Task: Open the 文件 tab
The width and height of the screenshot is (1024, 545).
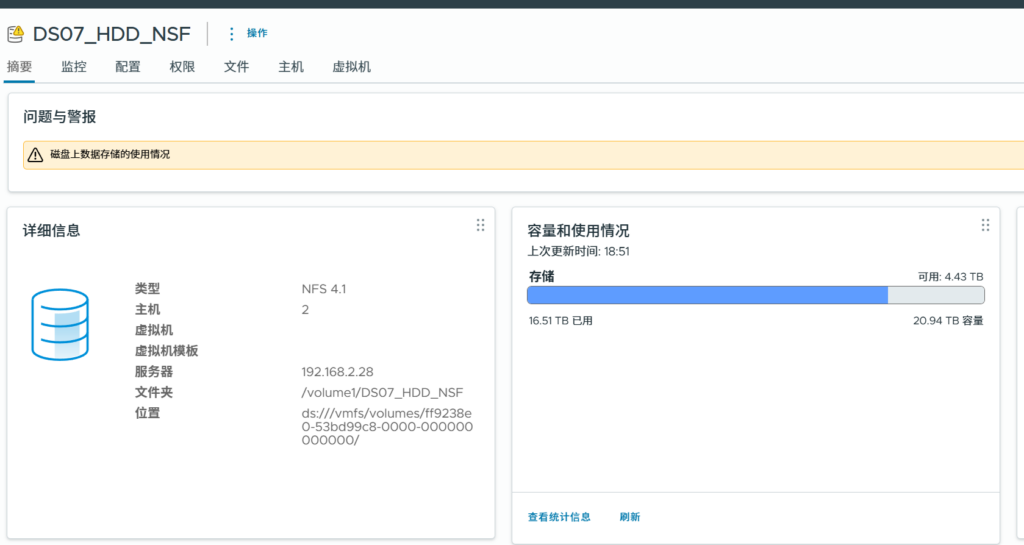Action: pyautogui.click(x=236, y=67)
